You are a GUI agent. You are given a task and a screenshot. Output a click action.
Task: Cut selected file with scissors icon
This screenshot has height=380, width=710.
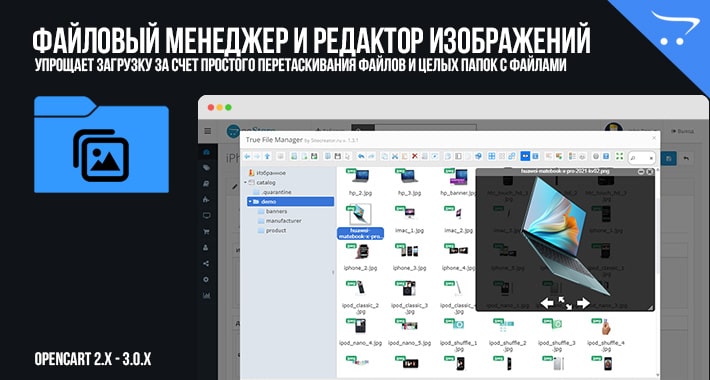pos(395,156)
